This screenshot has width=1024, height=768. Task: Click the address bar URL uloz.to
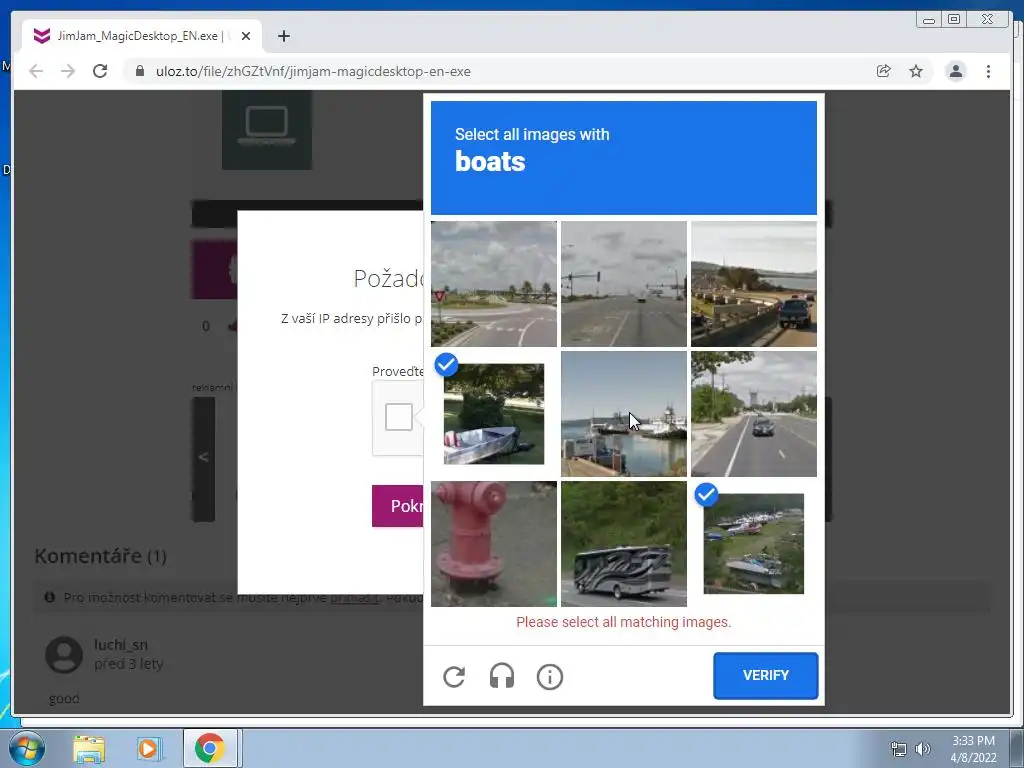313,71
